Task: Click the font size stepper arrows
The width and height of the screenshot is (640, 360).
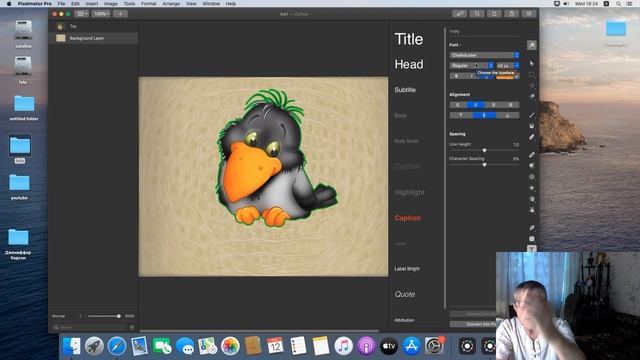Action: 517,66
